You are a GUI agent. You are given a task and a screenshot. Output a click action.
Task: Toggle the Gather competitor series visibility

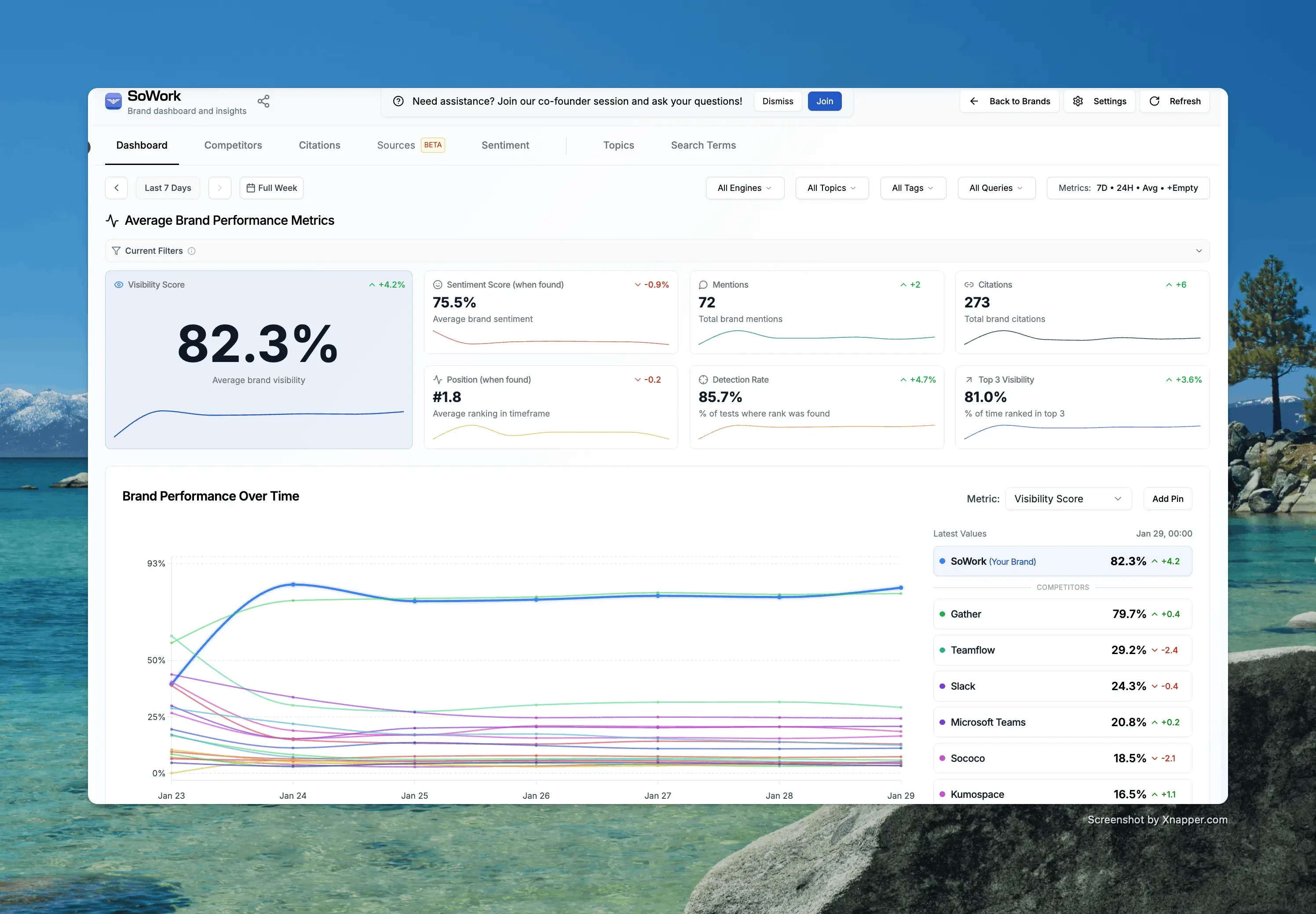[x=1062, y=613]
